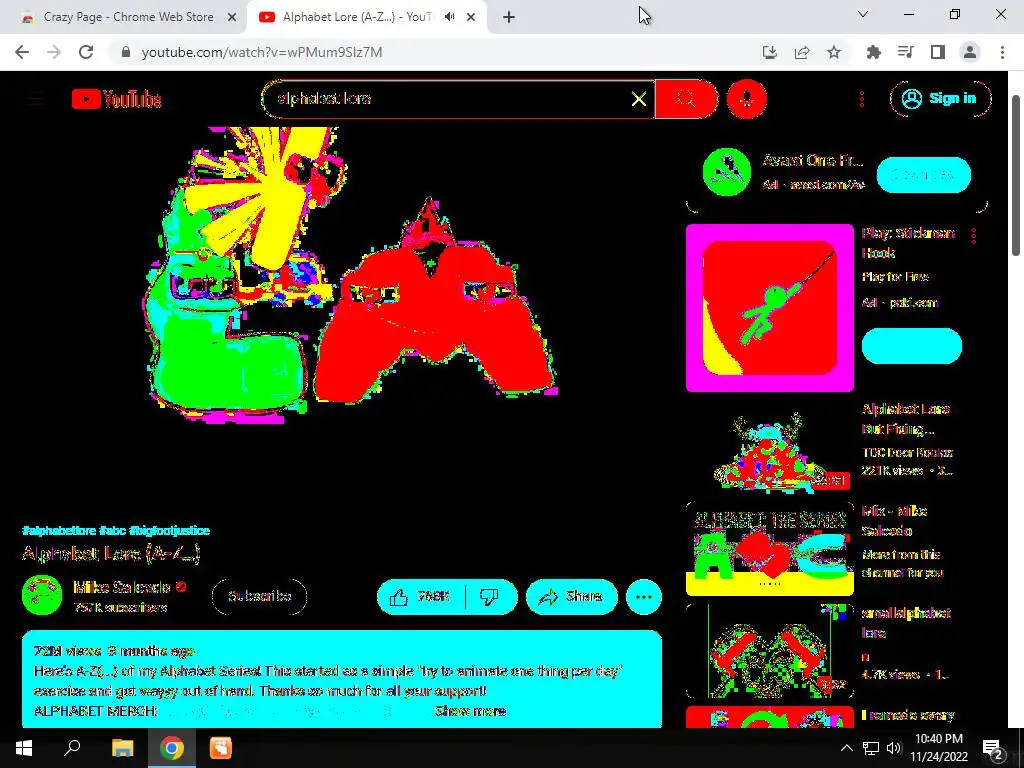The width and height of the screenshot is (1024, 768).
Task: Like the video with thumbs up
Action: pyautogui.click(x=422, y=596)
